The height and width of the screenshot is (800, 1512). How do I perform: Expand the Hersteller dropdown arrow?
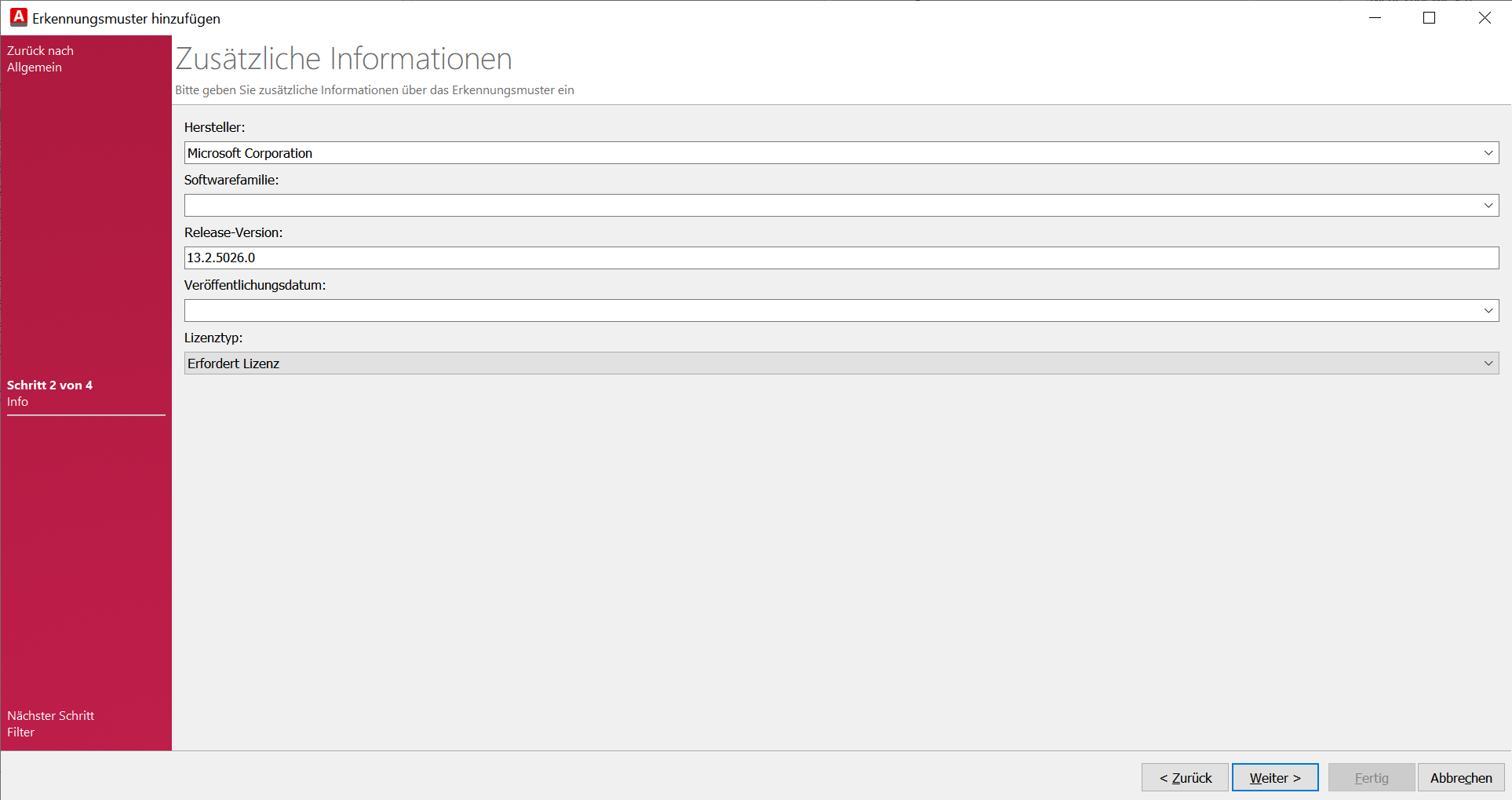point(1488,153)
